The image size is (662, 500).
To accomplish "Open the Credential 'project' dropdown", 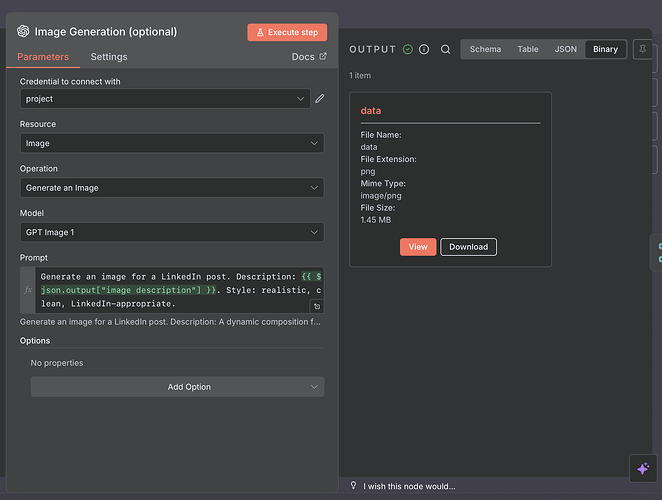I will tap(165, 99).
